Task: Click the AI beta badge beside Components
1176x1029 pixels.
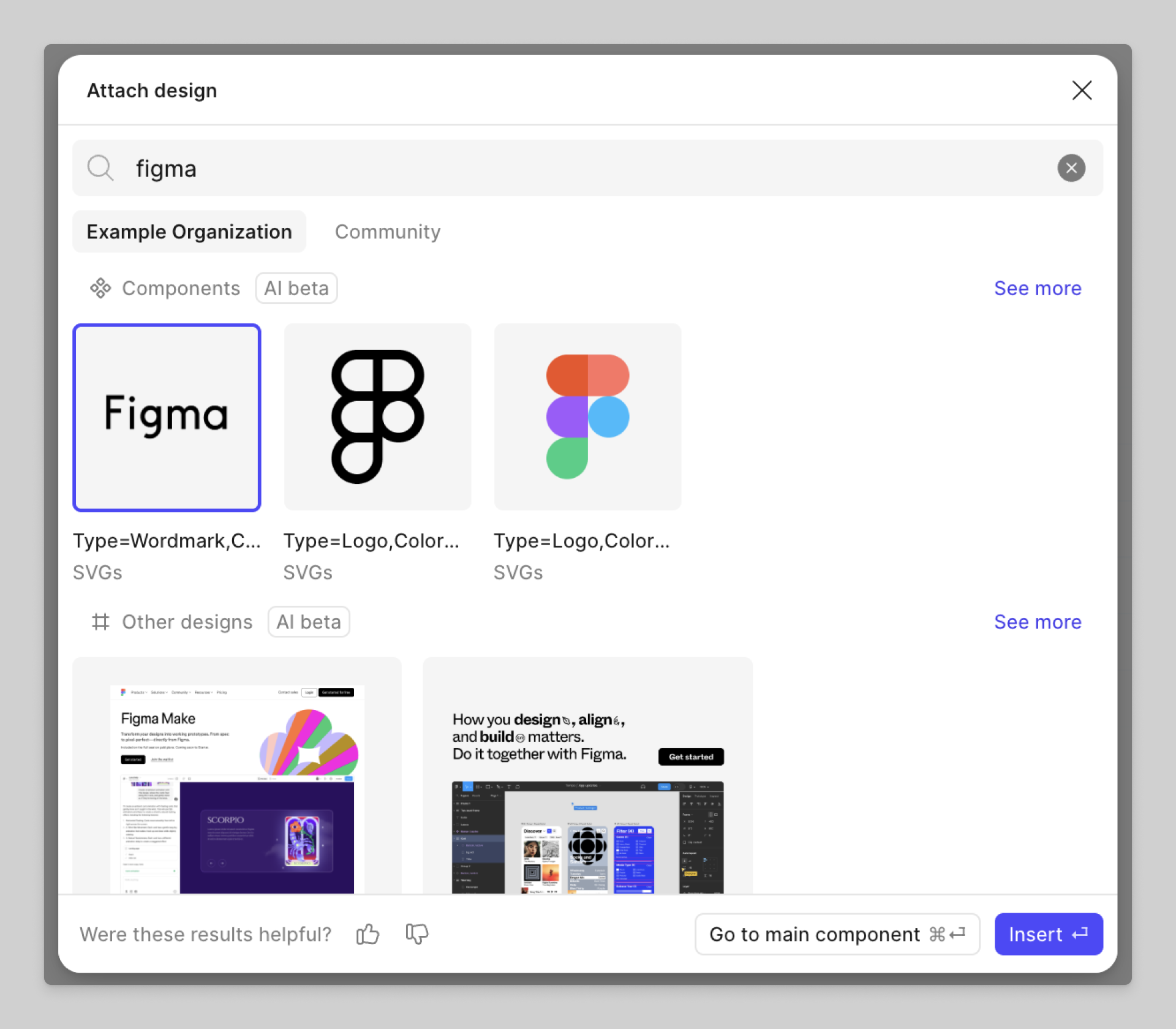Action: pyautogui.click(x=296, y=288)
